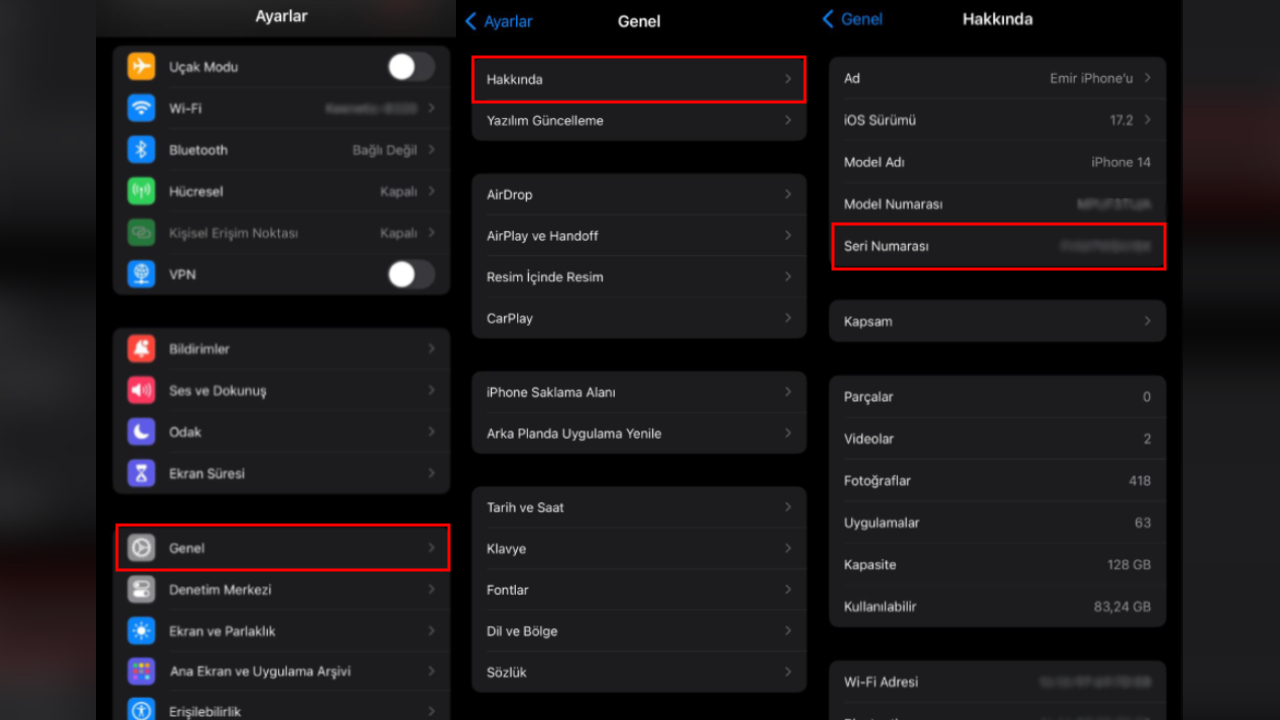Open CarPlay settings
1280x720 pixels.
click(639, 318)
